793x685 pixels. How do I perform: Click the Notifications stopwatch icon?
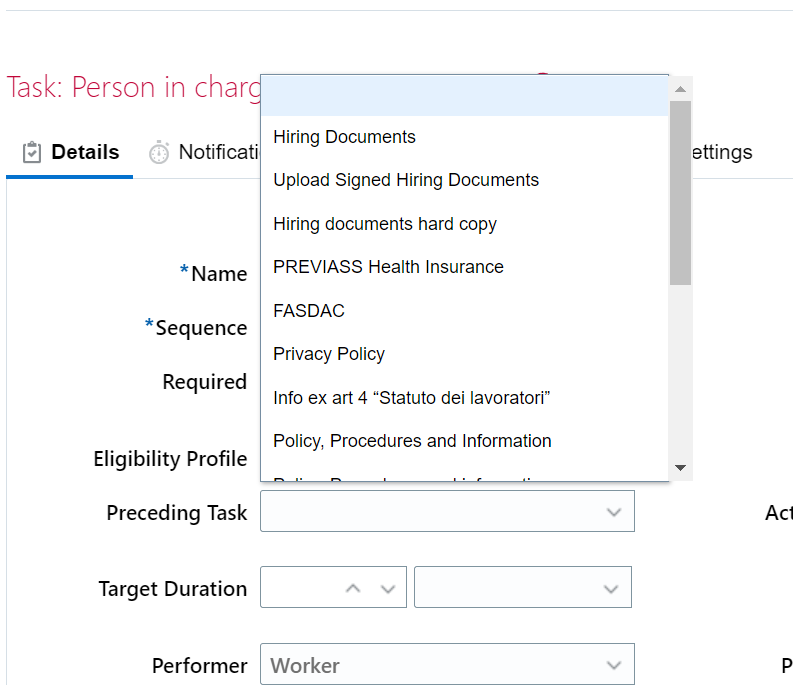pos(158,152)
